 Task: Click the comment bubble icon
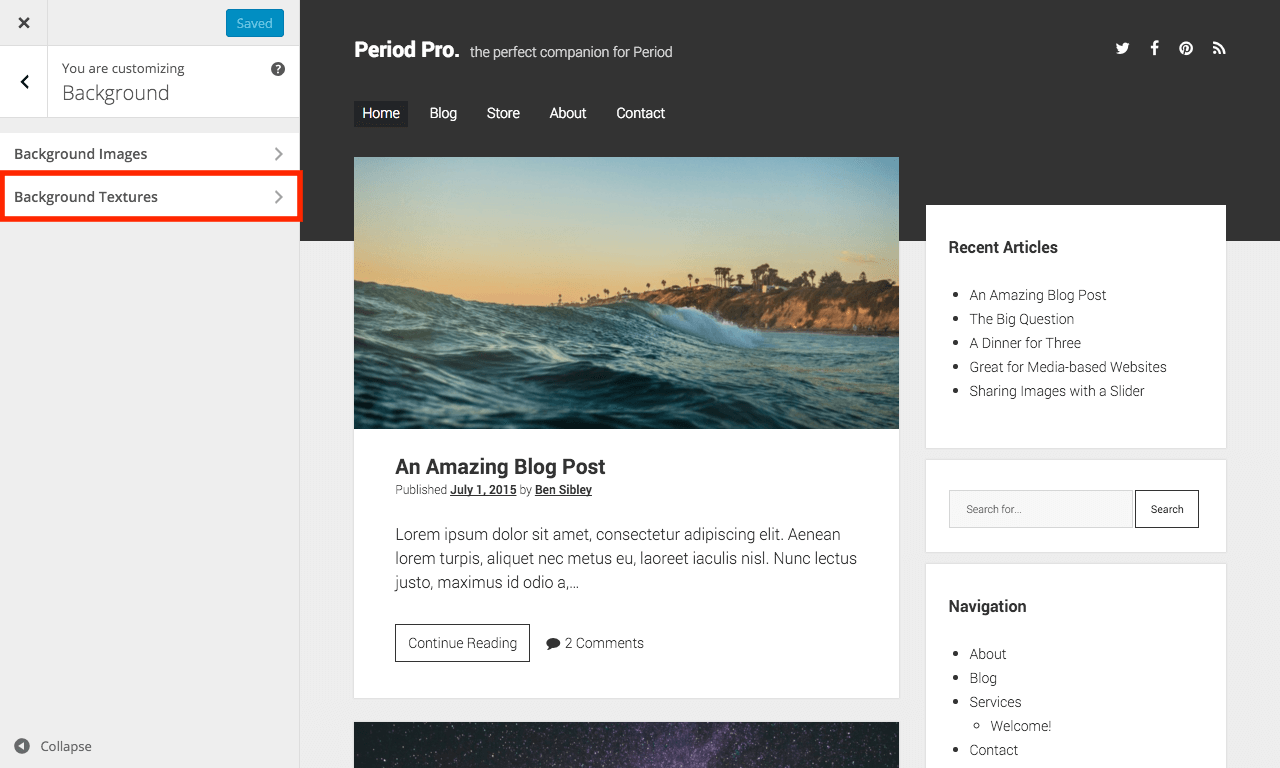(x=553, y=643)
